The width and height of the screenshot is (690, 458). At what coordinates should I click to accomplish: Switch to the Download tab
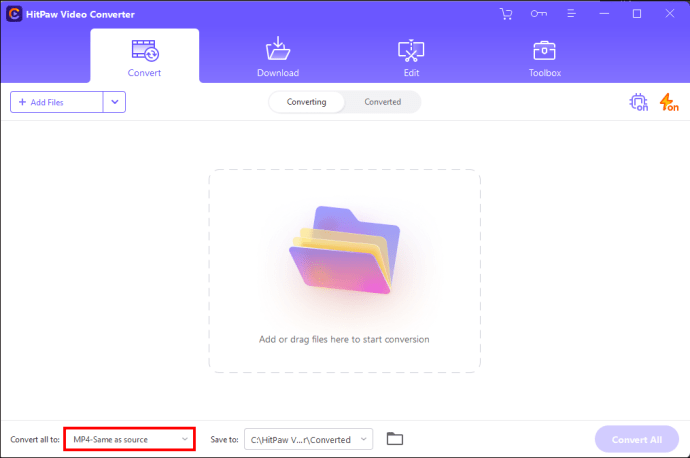pyautogui.click(x=278, y=57)
